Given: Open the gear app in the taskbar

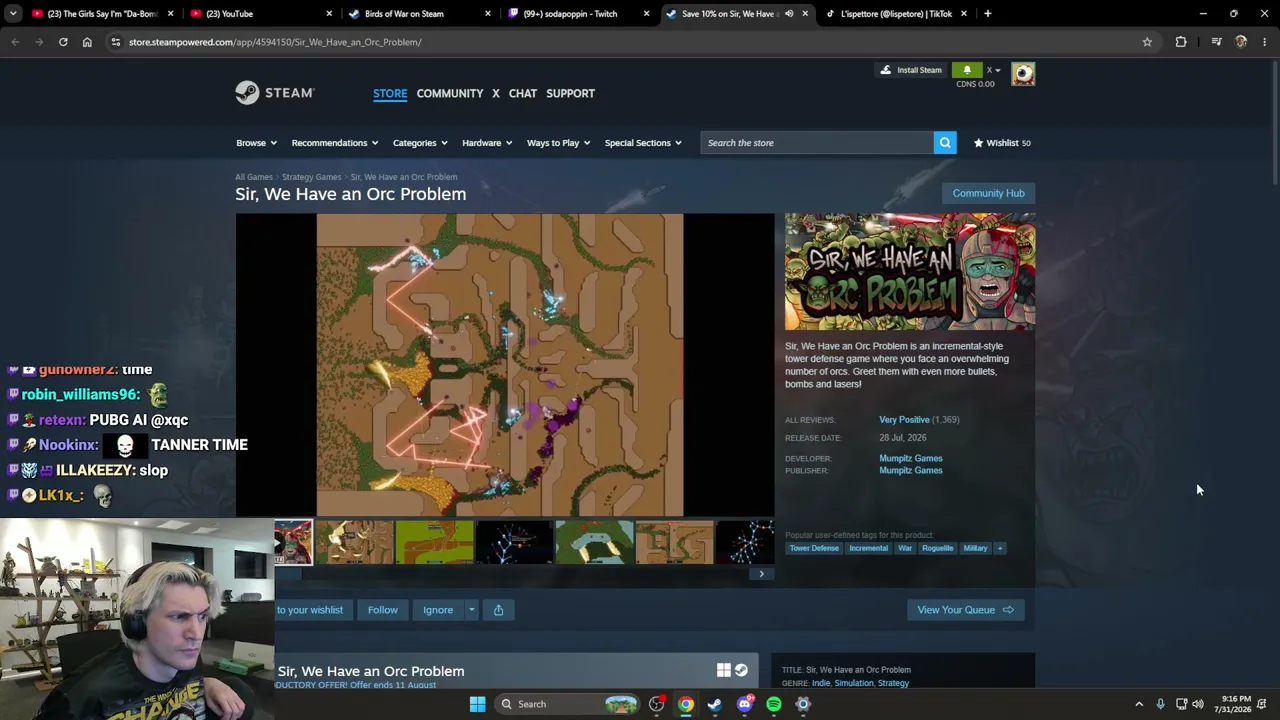Looking at the screenshot, I should coord(802,704).
